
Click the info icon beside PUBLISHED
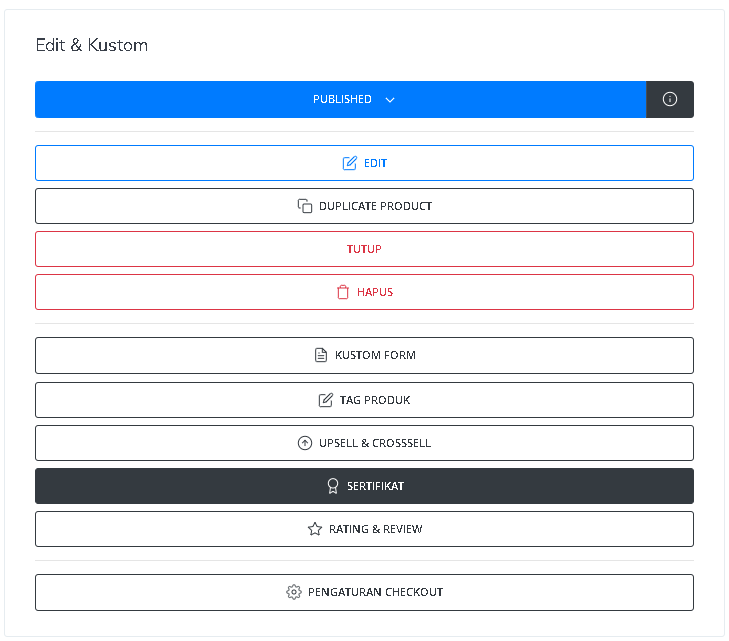pos(670,99)
